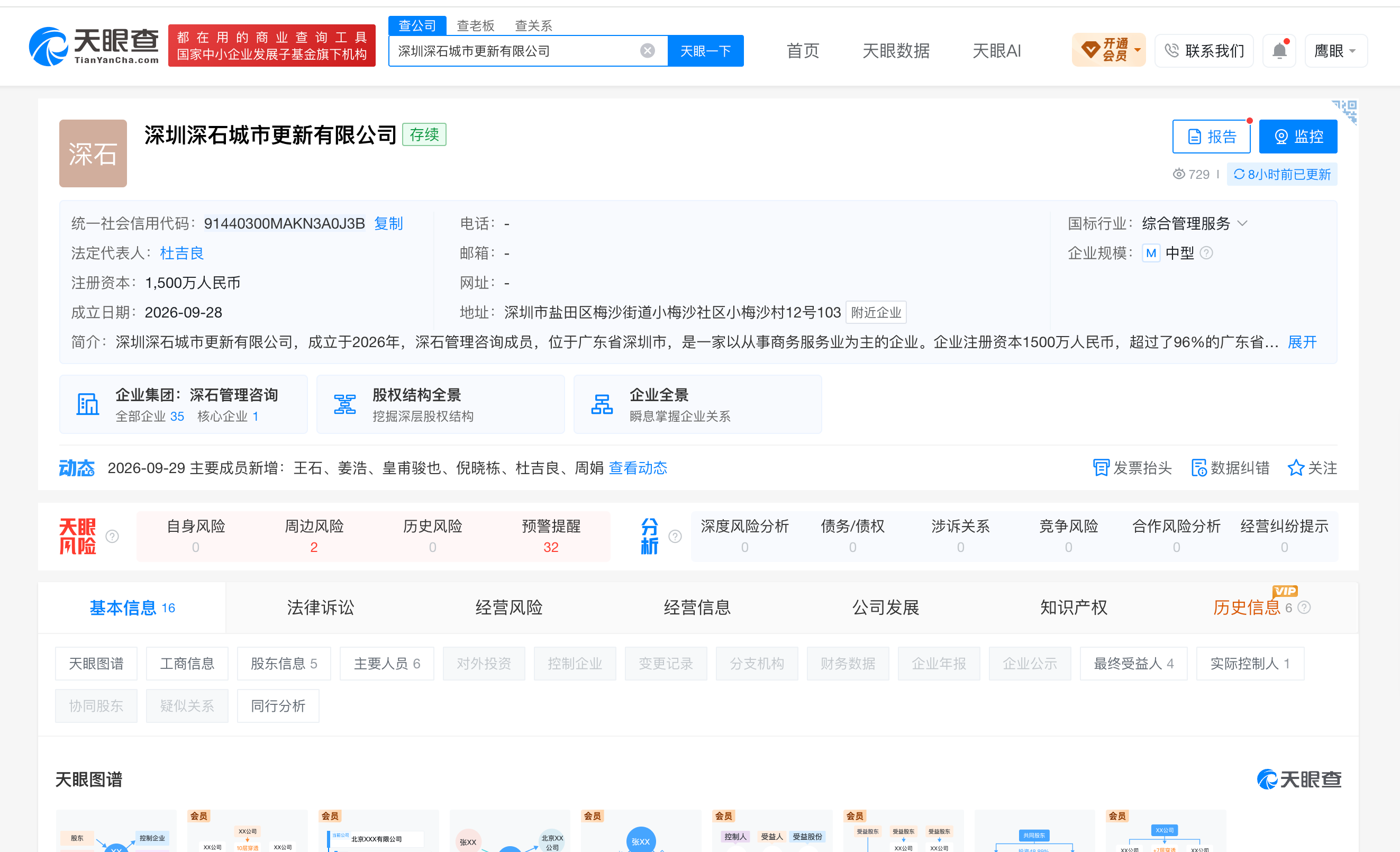Viewport: 1400px width, 852px height.
Task: Open legal representative 杜吉良 link
Action: pyautogui.click(x=182, y=253)
